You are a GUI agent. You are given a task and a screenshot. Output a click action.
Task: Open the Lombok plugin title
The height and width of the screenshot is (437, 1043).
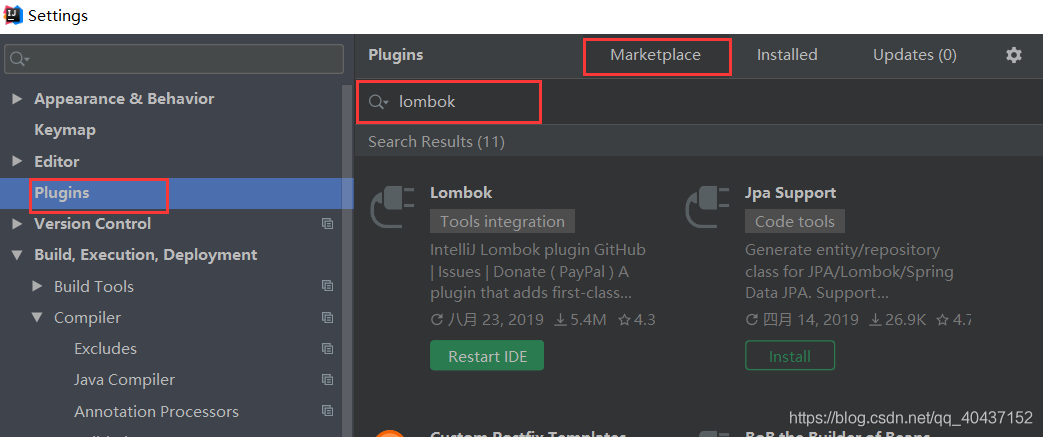click(461, 193)
